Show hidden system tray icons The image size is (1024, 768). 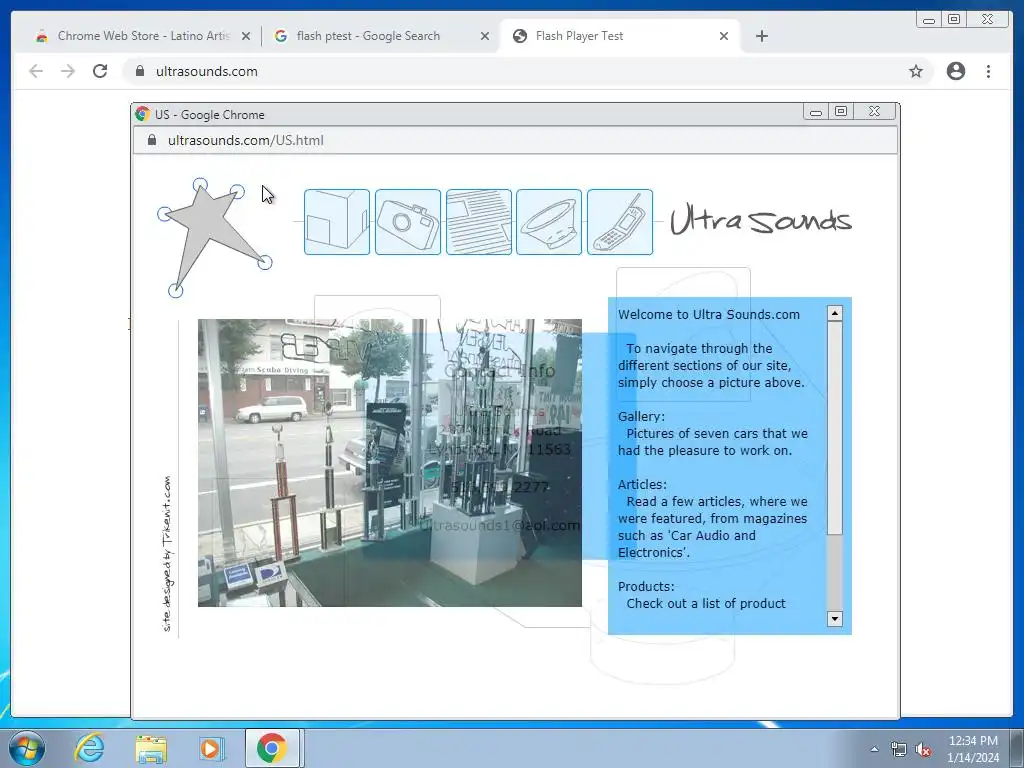coord(874,749)
